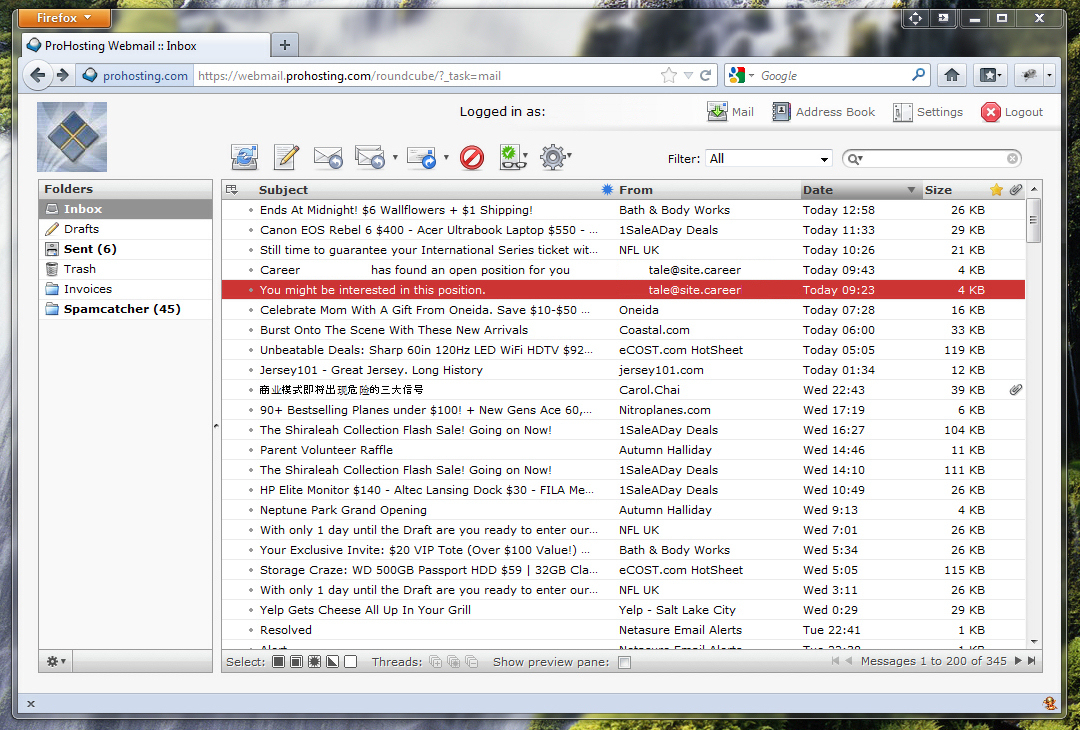
Task: Jump to last page of messages arrow
Action: pyautogui.click(x=1032, y=661)
